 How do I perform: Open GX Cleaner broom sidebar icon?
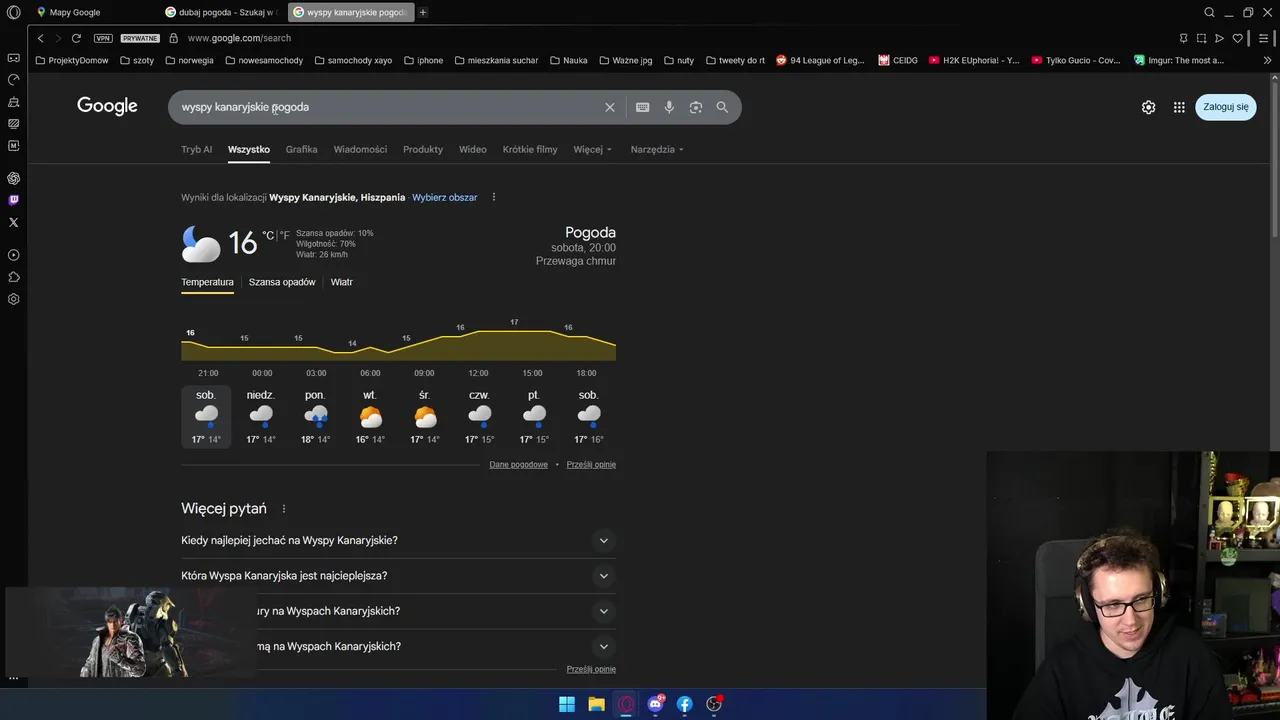(x=13, y=102)
